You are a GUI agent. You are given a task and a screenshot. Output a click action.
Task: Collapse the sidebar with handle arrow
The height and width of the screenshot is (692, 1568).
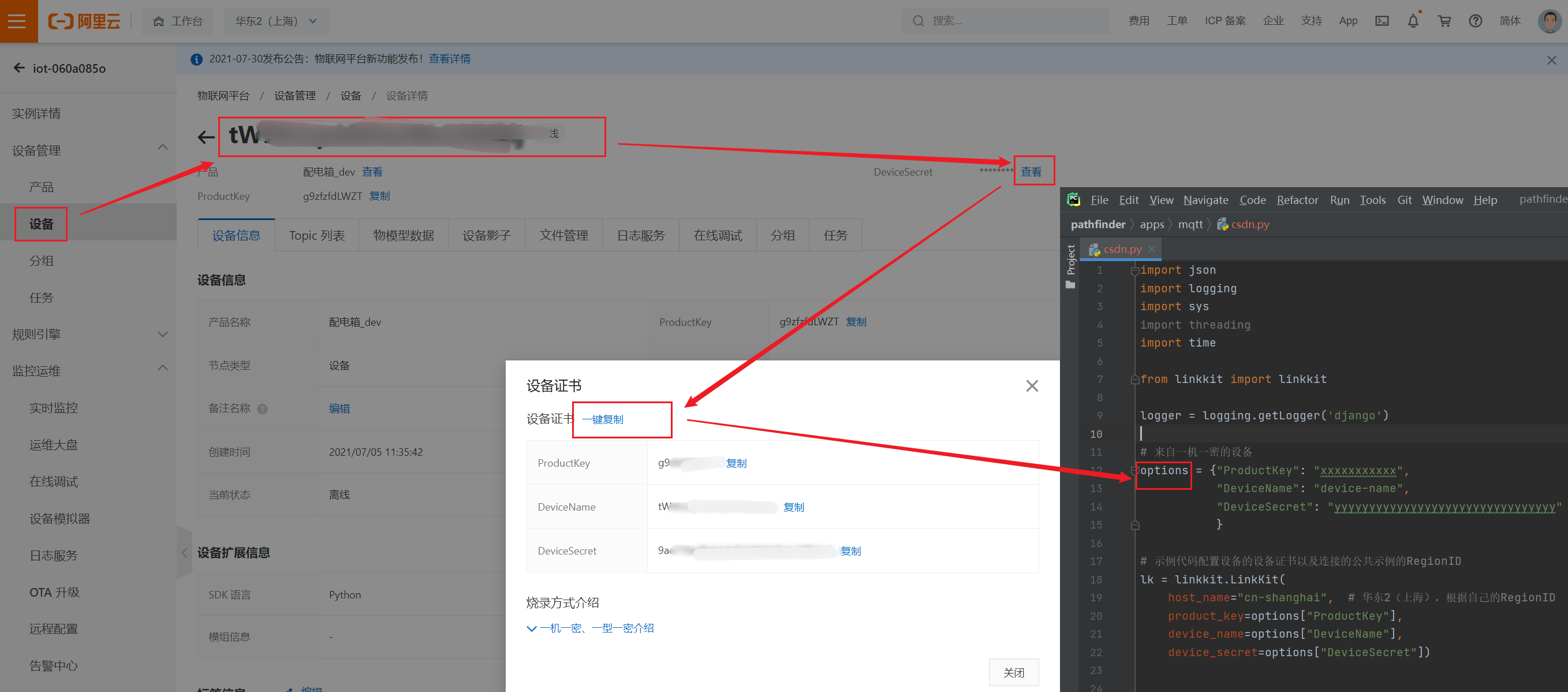coord(184,553)
